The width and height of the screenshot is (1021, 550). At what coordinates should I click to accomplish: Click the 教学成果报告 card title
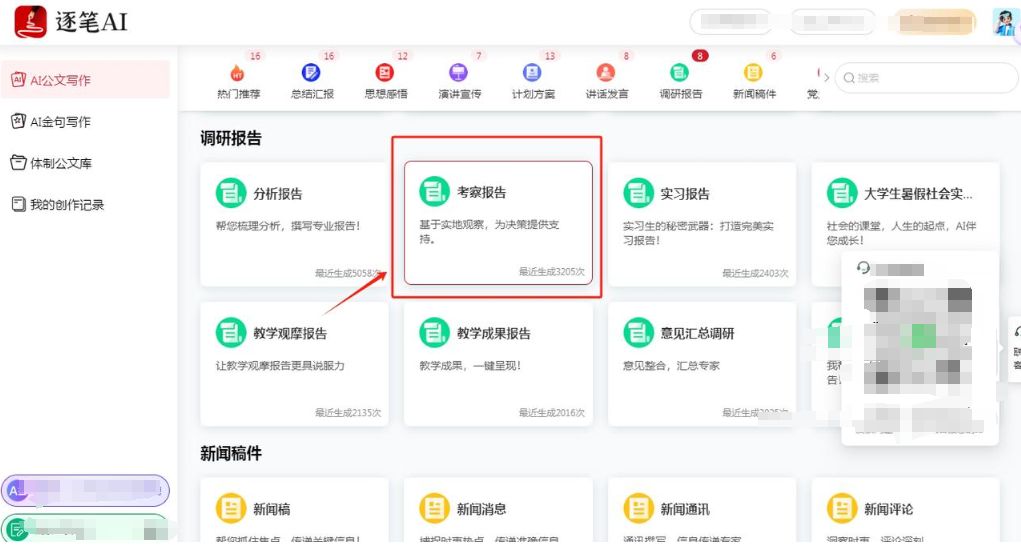(494, 333)
